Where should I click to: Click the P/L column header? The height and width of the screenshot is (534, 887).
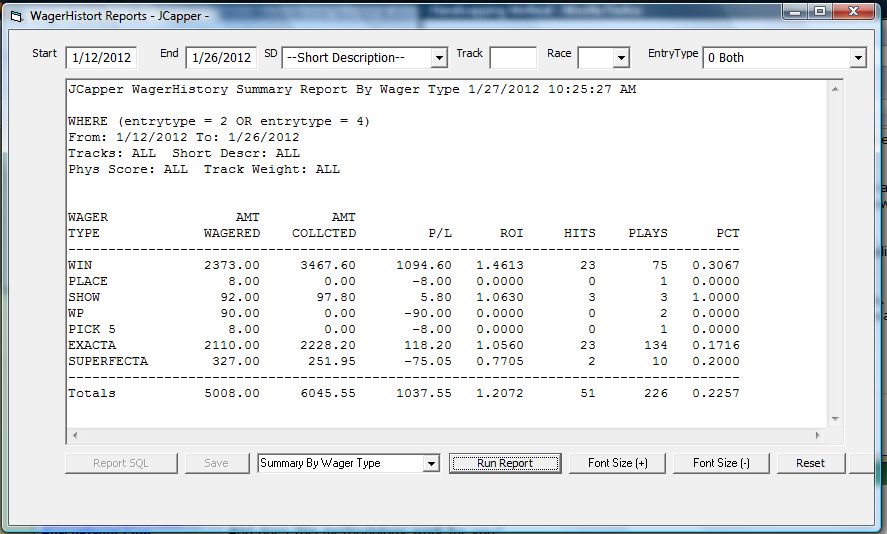[x=440, y=233]
